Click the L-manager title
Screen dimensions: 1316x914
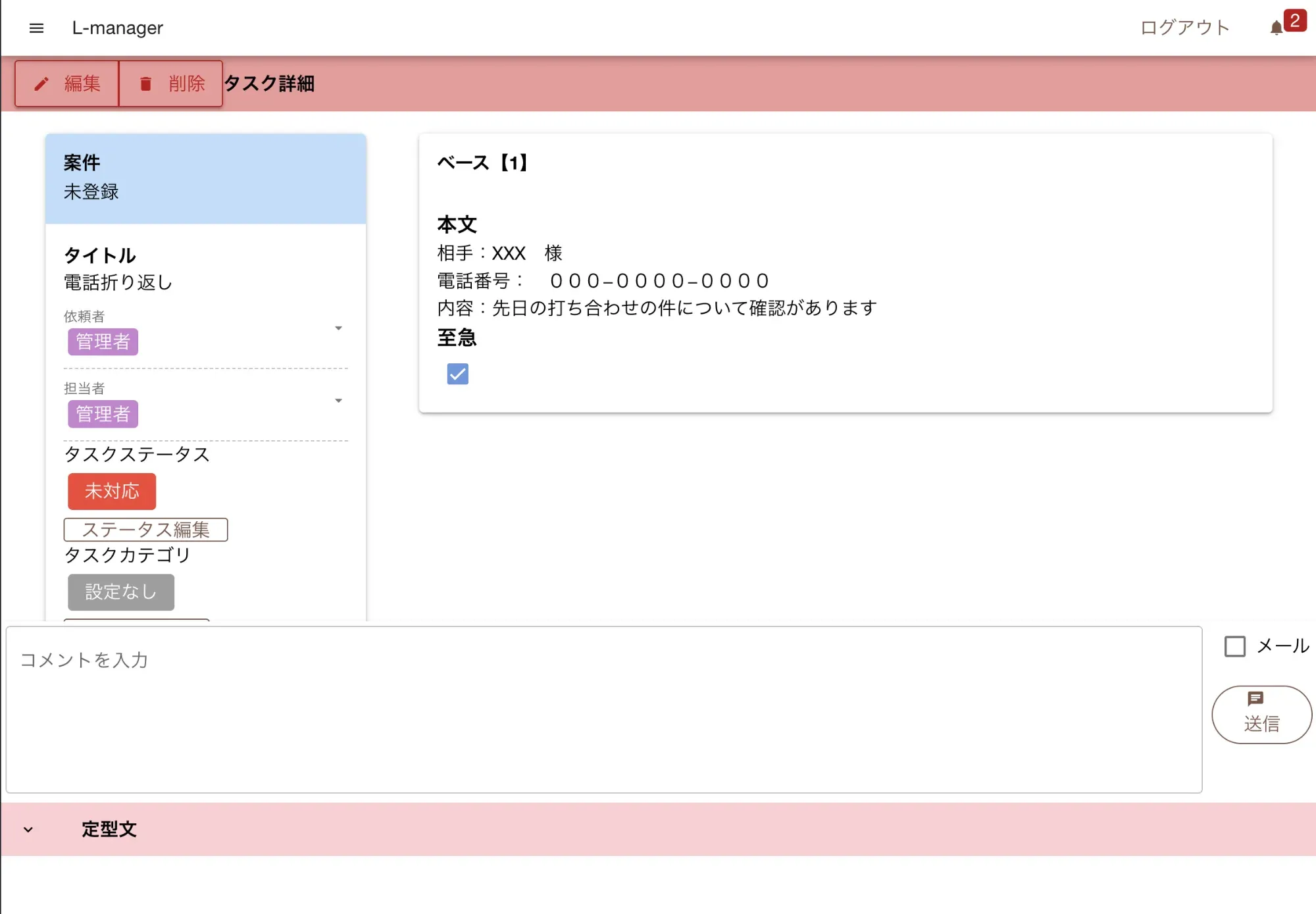coord(117,28)
